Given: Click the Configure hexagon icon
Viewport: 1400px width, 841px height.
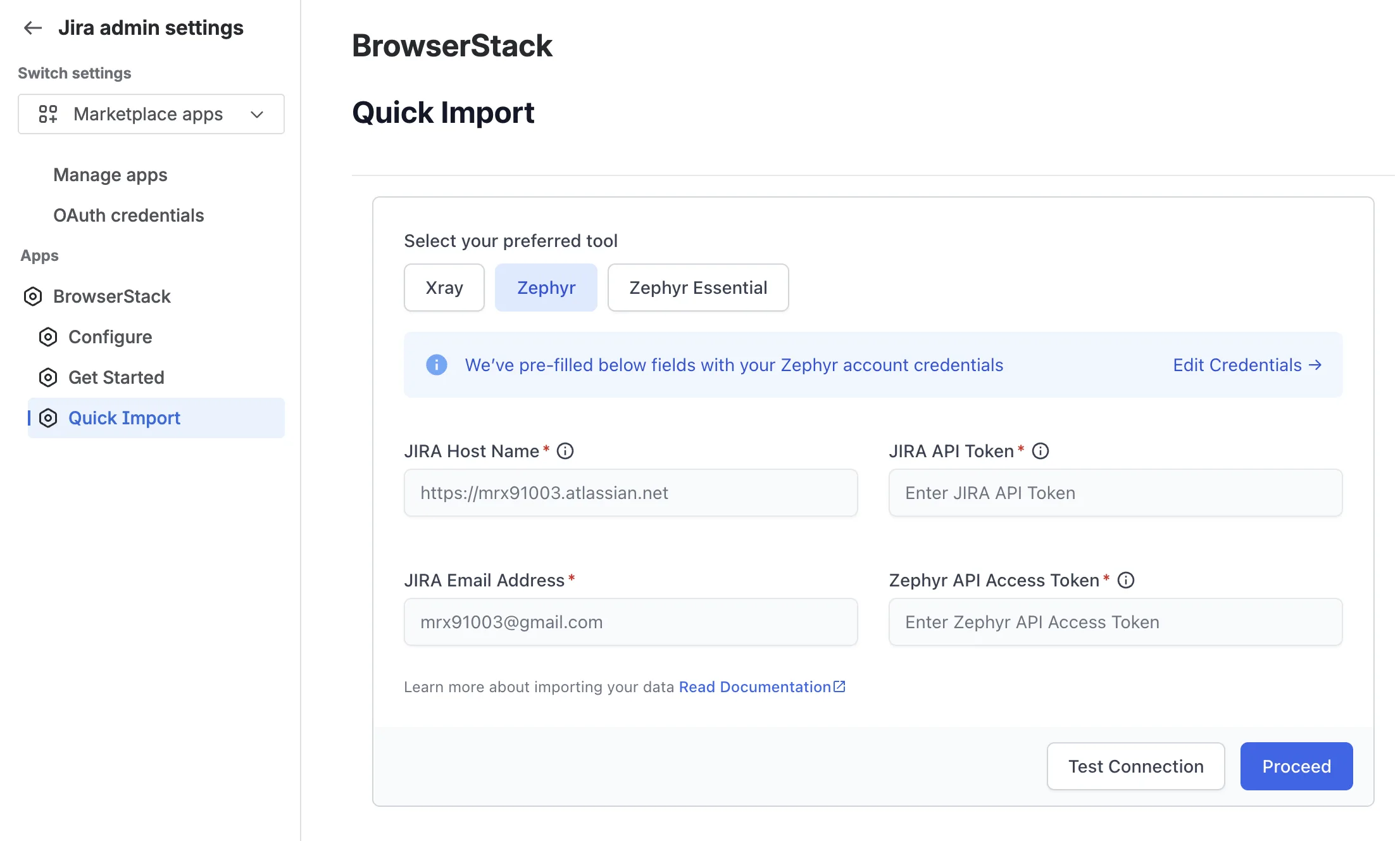Looking at the screenshot, I should (48, 337).
